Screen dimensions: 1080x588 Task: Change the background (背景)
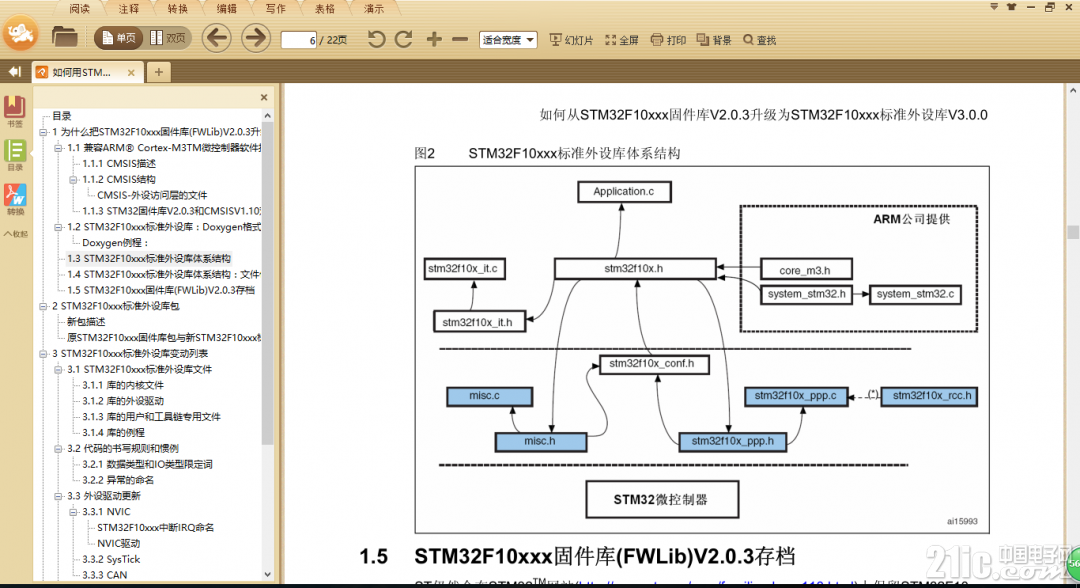click(x=714, y=40)
